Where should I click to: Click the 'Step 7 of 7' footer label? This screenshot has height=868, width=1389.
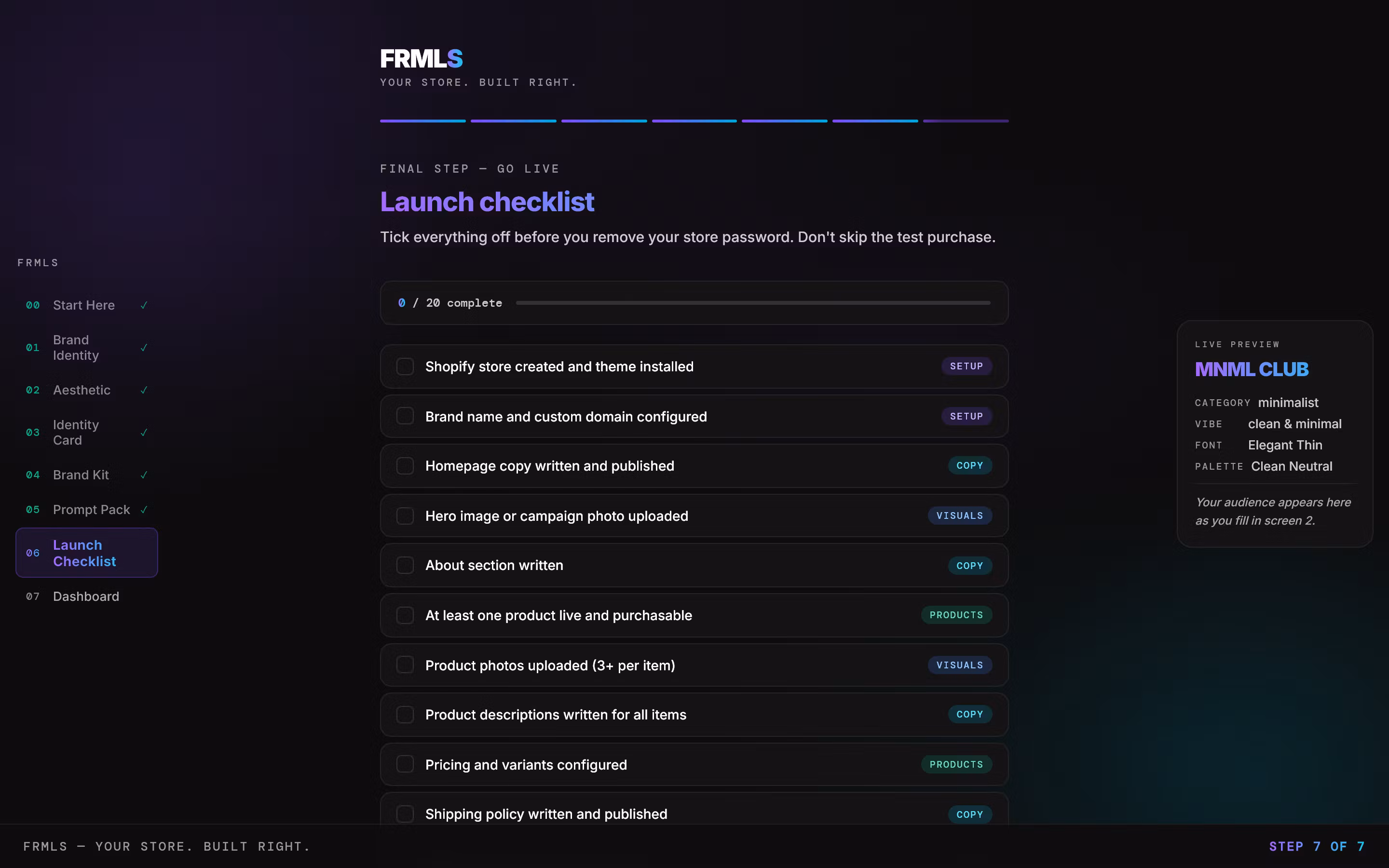(1316, 847)
